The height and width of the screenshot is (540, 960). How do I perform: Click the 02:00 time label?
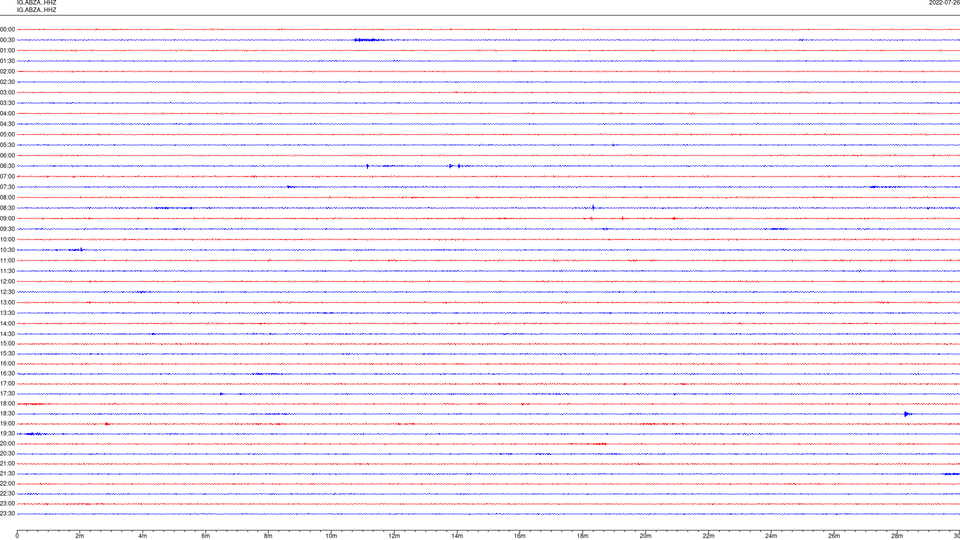pyautogui.click(x=7, y=72)
